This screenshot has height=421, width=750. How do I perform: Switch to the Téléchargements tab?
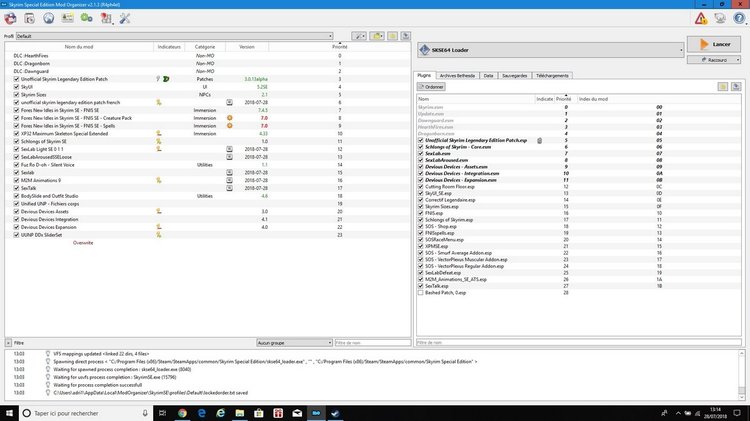(552, 76)
